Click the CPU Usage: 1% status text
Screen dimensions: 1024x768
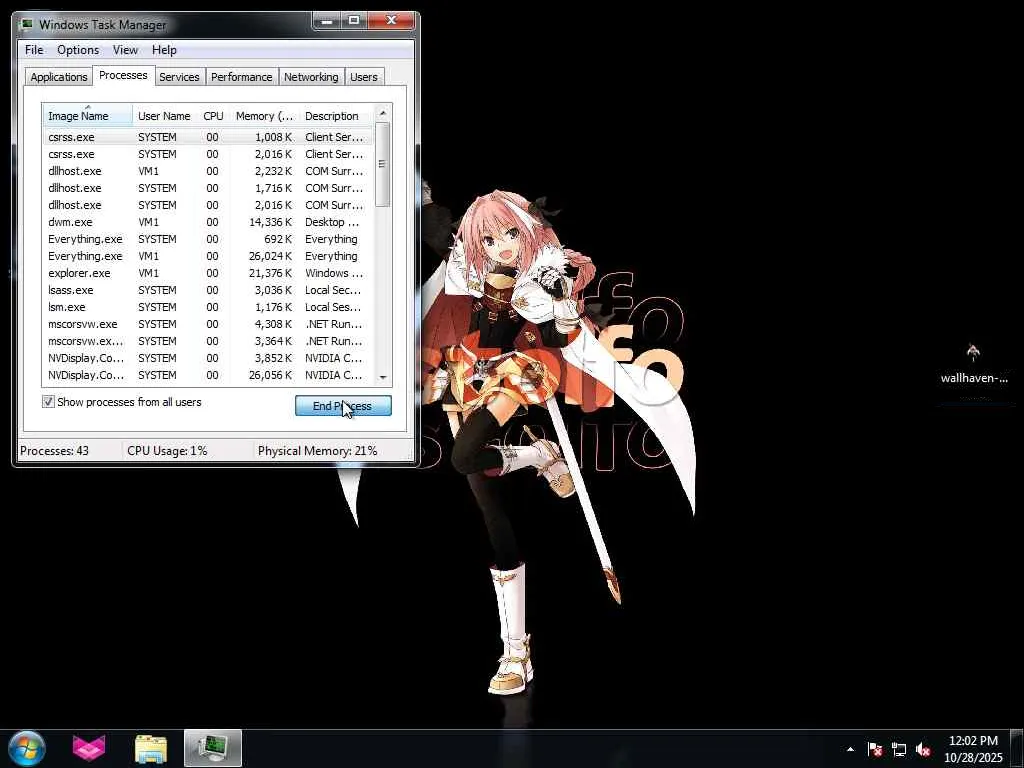pos(167,451)
